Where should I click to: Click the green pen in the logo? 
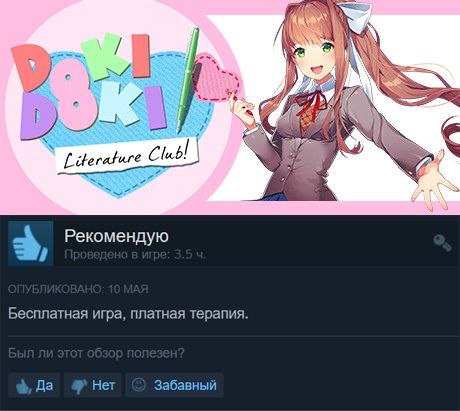pyautogui.click(x=187, y=80)
